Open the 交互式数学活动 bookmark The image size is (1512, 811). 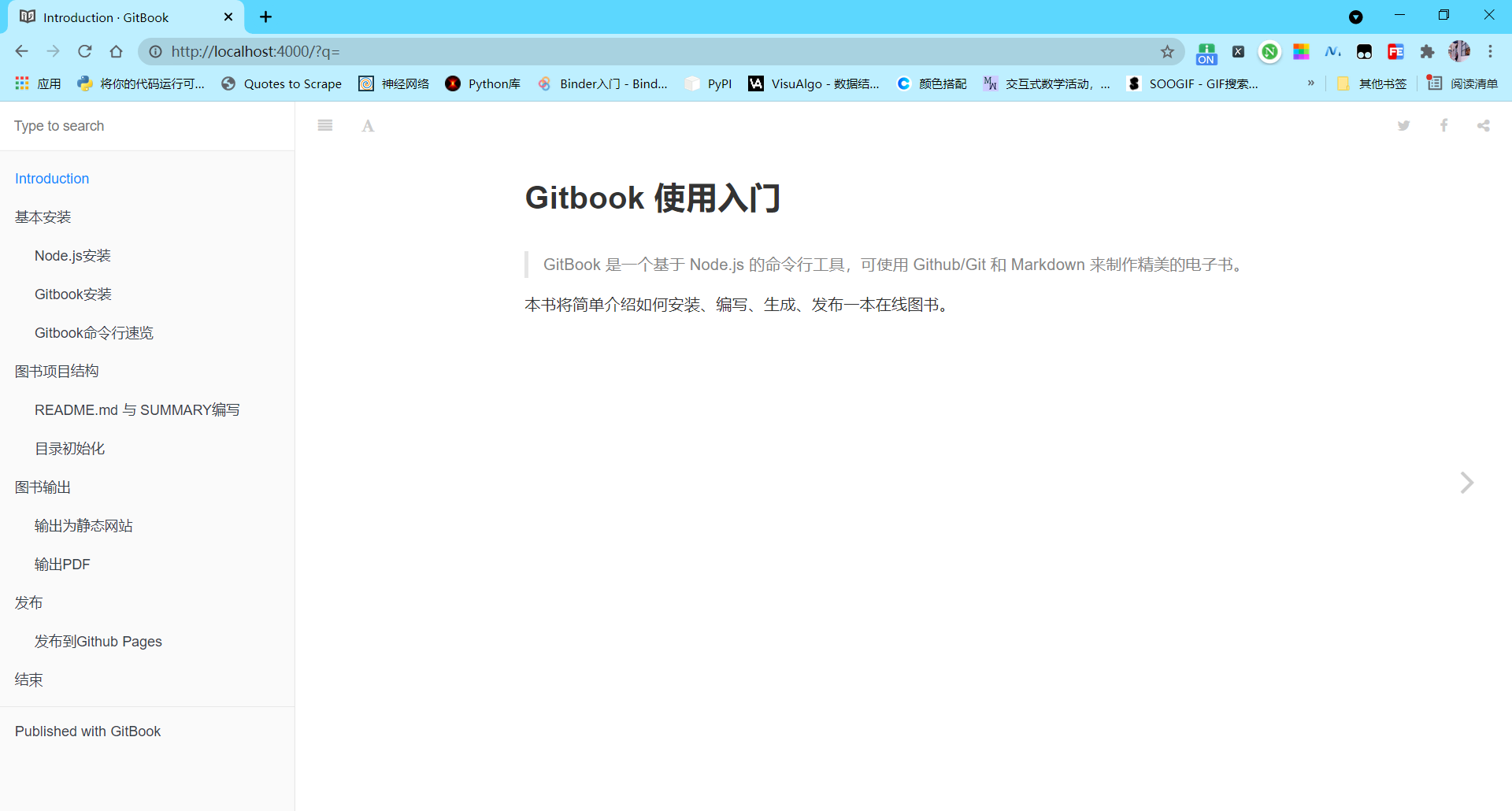click(1047, 83)
